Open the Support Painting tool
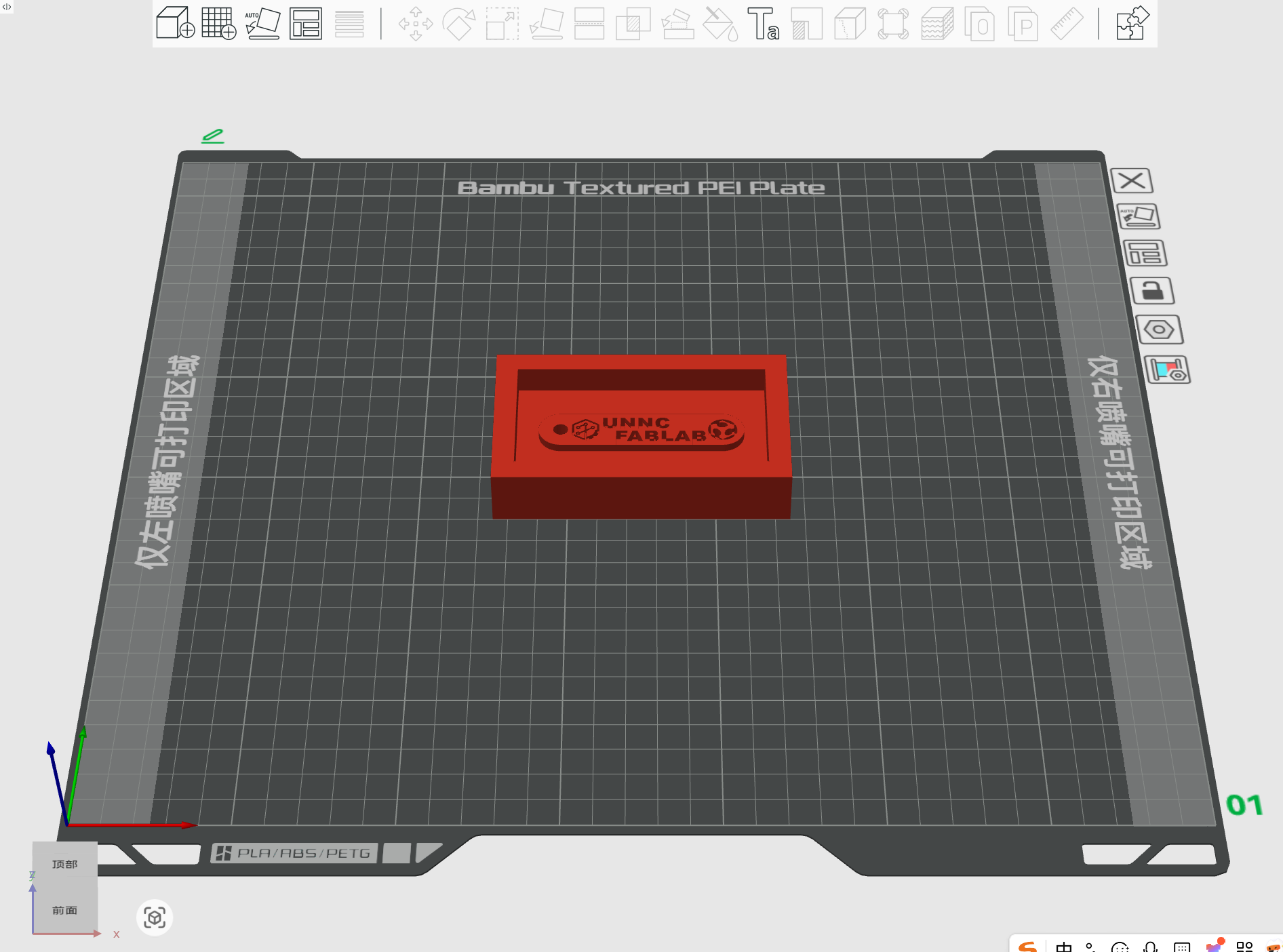1283x952 pixels. (806, 24)
